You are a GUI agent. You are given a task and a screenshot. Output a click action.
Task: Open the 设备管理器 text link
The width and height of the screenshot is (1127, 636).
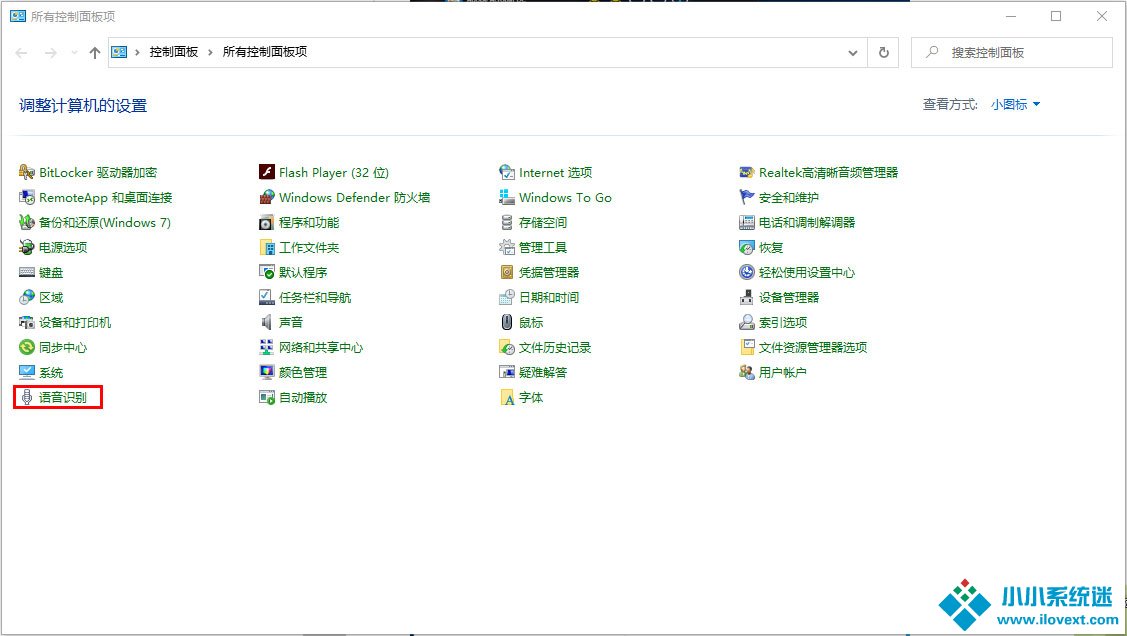tap(789, 298)
